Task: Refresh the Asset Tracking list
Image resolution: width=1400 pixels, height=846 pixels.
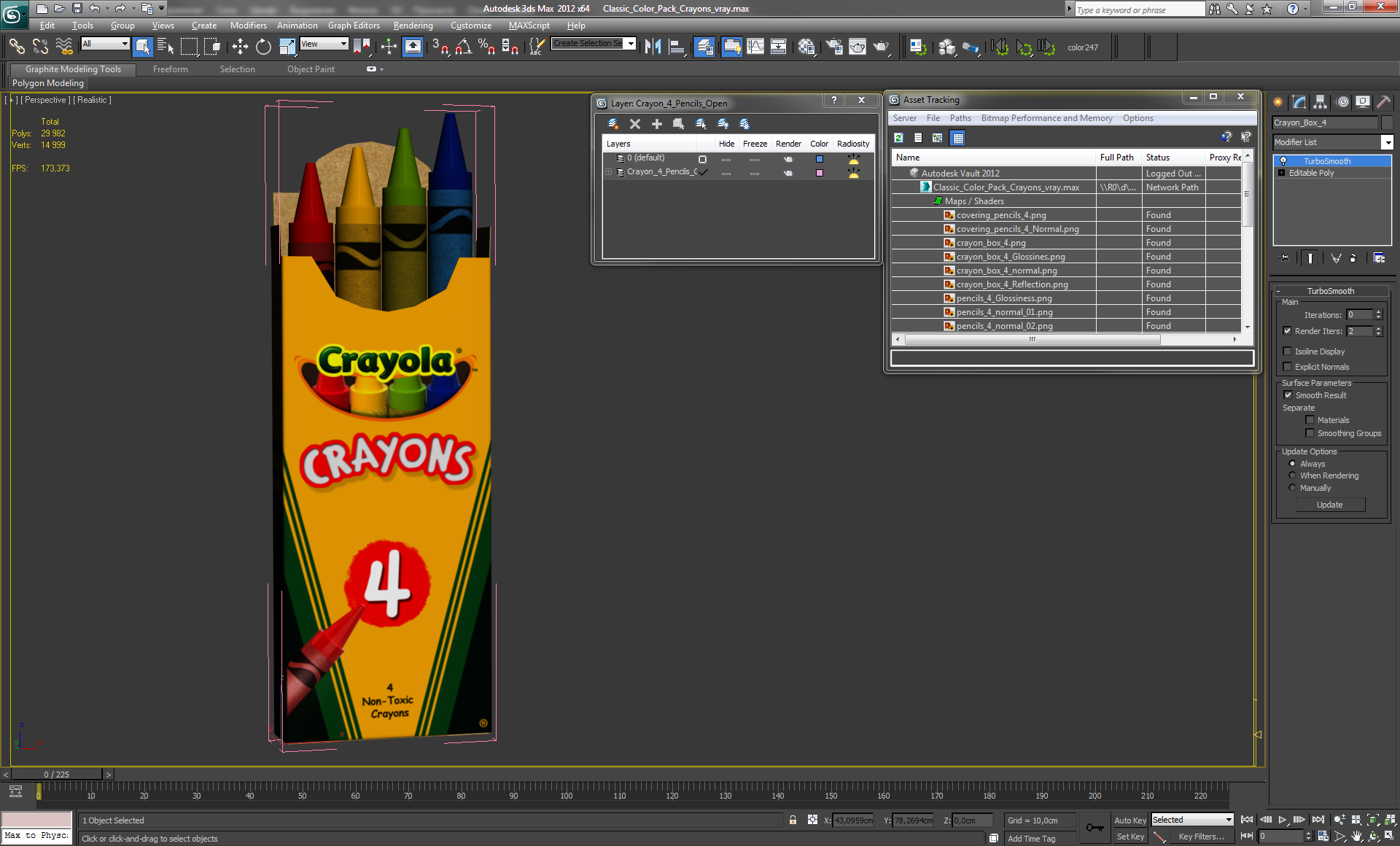Action: (x=899, y=138)
